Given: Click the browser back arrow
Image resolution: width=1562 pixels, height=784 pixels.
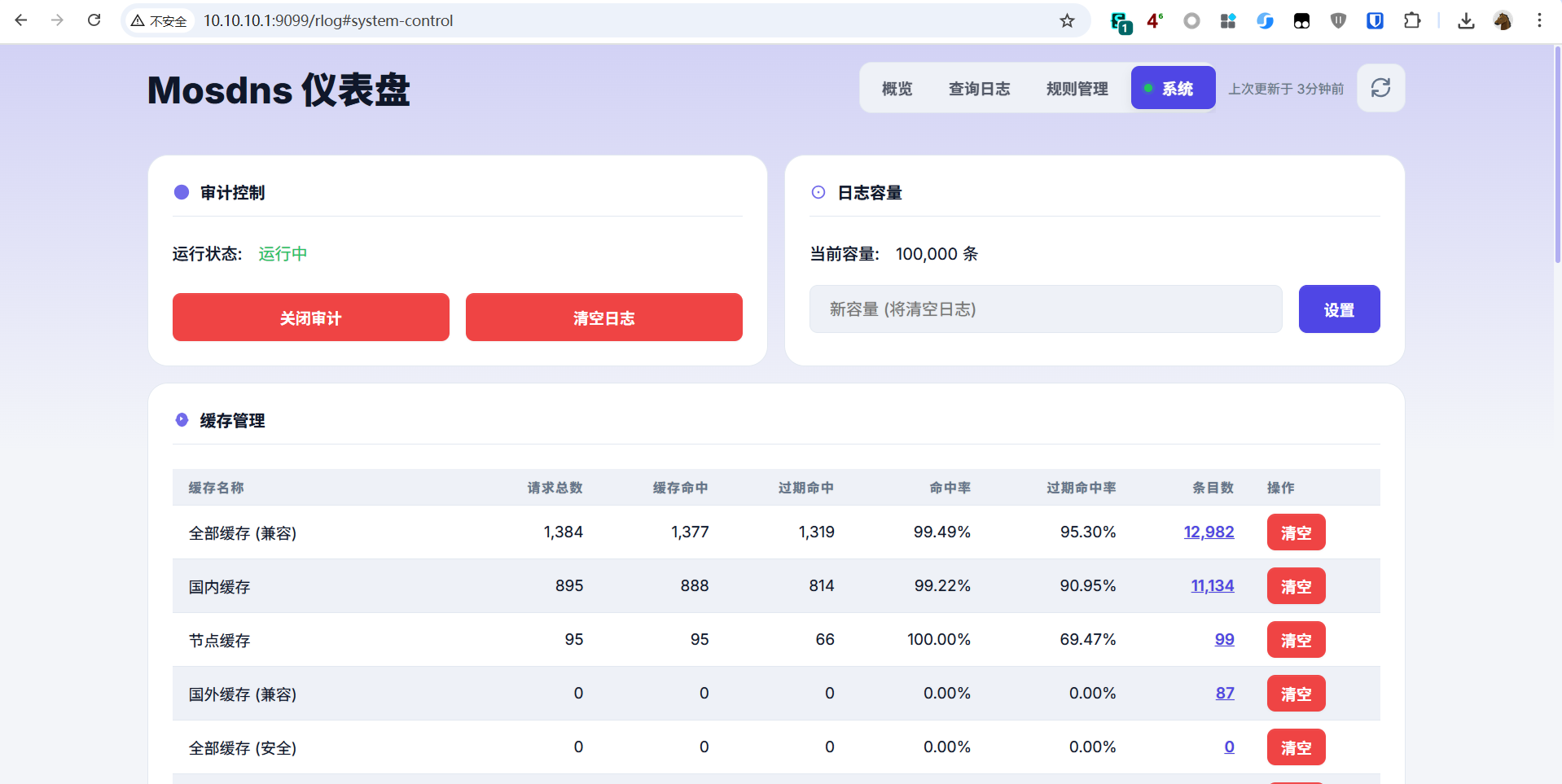Looking at the screenshot, I should [x=21, y=20].
